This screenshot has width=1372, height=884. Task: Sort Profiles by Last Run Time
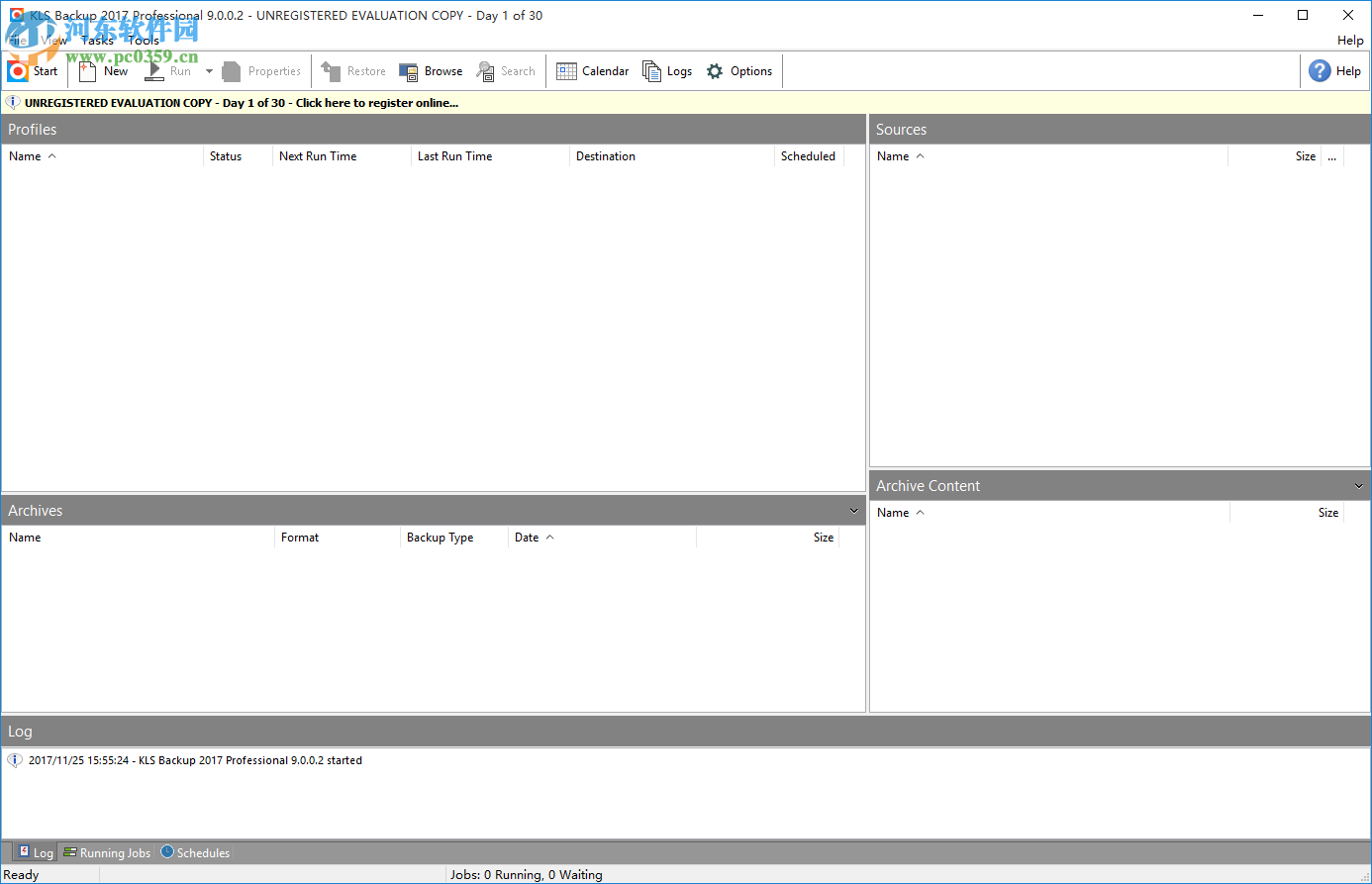point(490,156)
